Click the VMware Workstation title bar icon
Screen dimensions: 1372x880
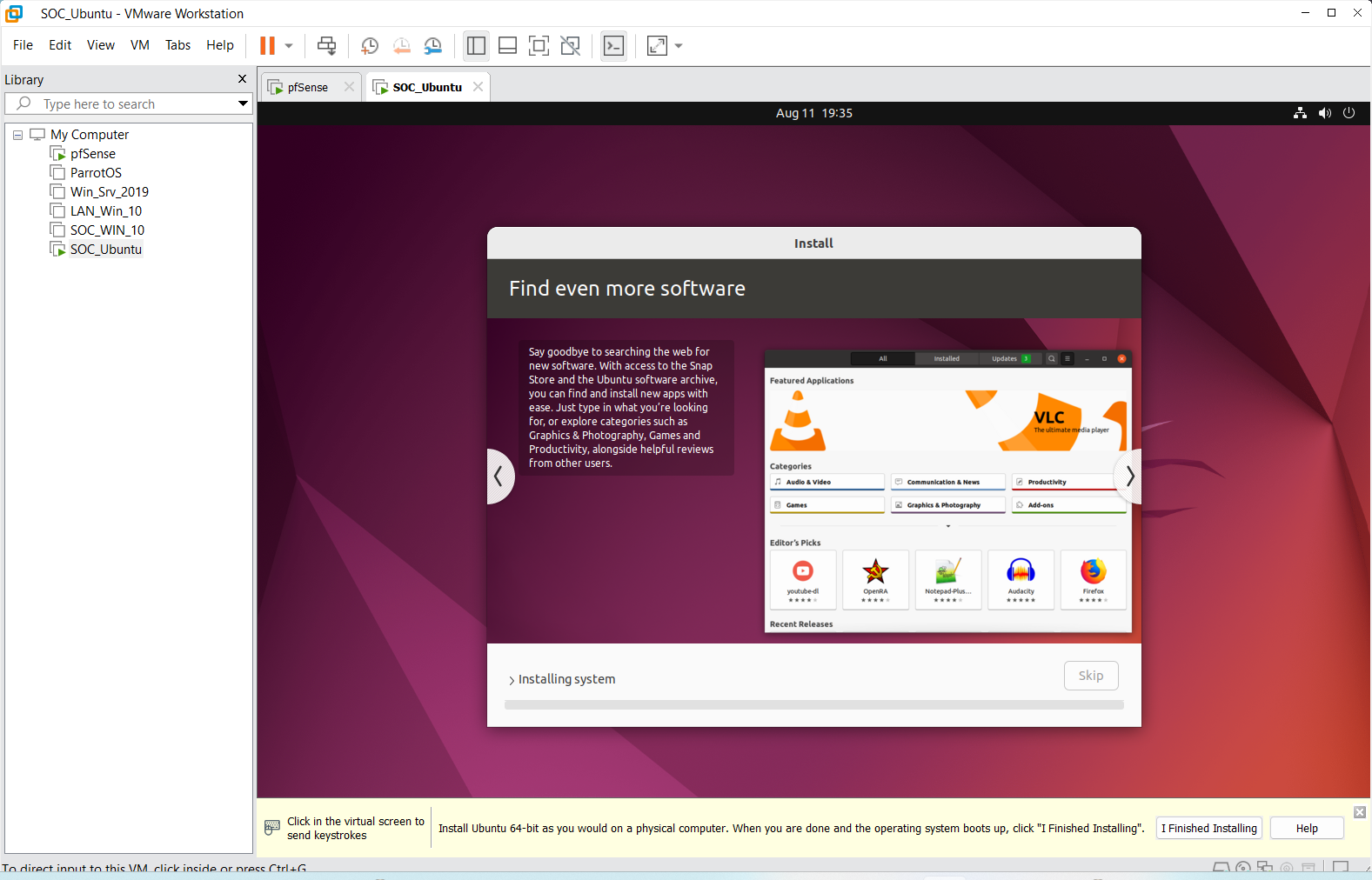pyautogui.click(x=14, y=13)
